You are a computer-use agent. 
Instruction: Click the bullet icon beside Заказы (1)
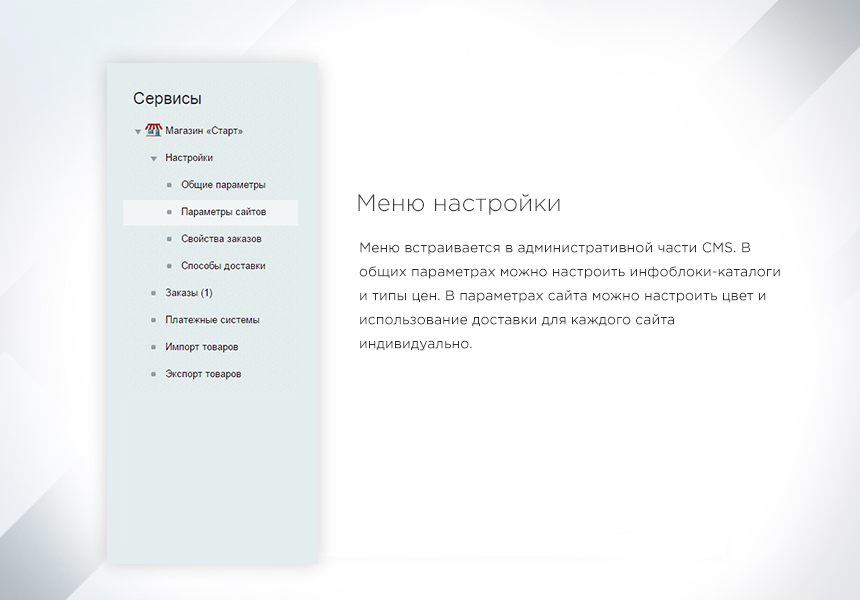[x=152, y=293]
